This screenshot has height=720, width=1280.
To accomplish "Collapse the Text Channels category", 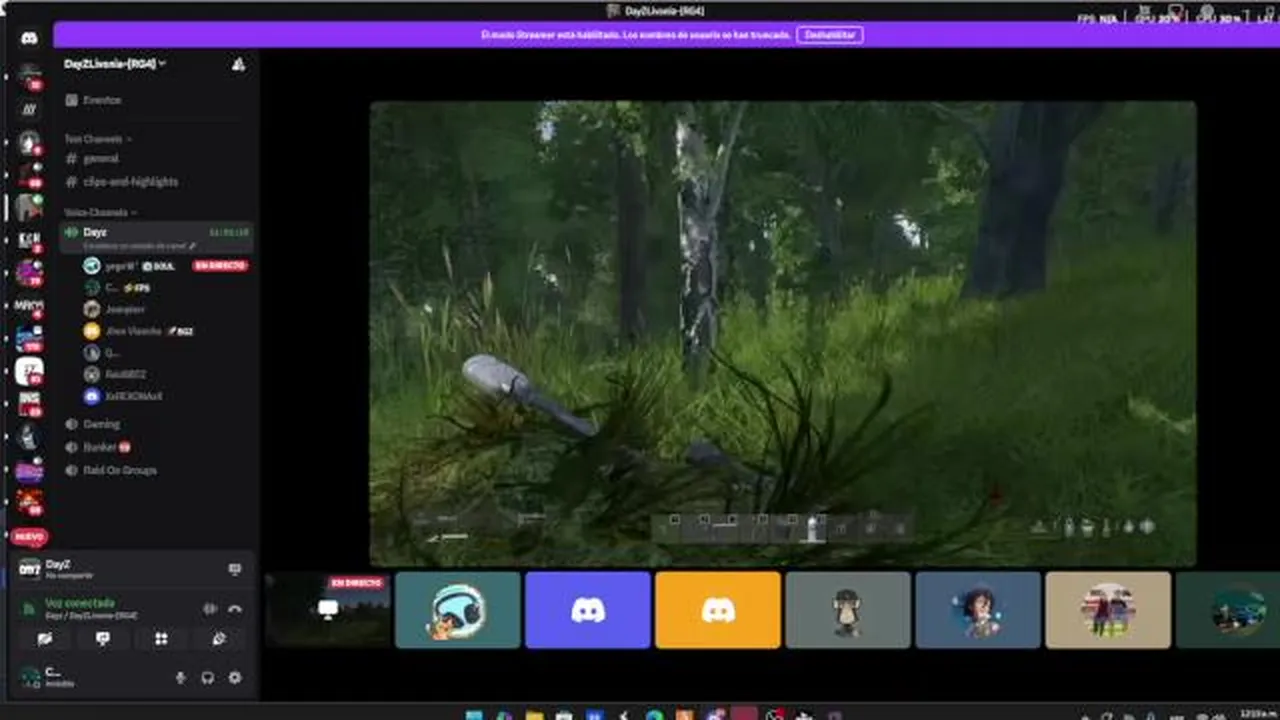I will pyautogui.click(x=98, y=139).
